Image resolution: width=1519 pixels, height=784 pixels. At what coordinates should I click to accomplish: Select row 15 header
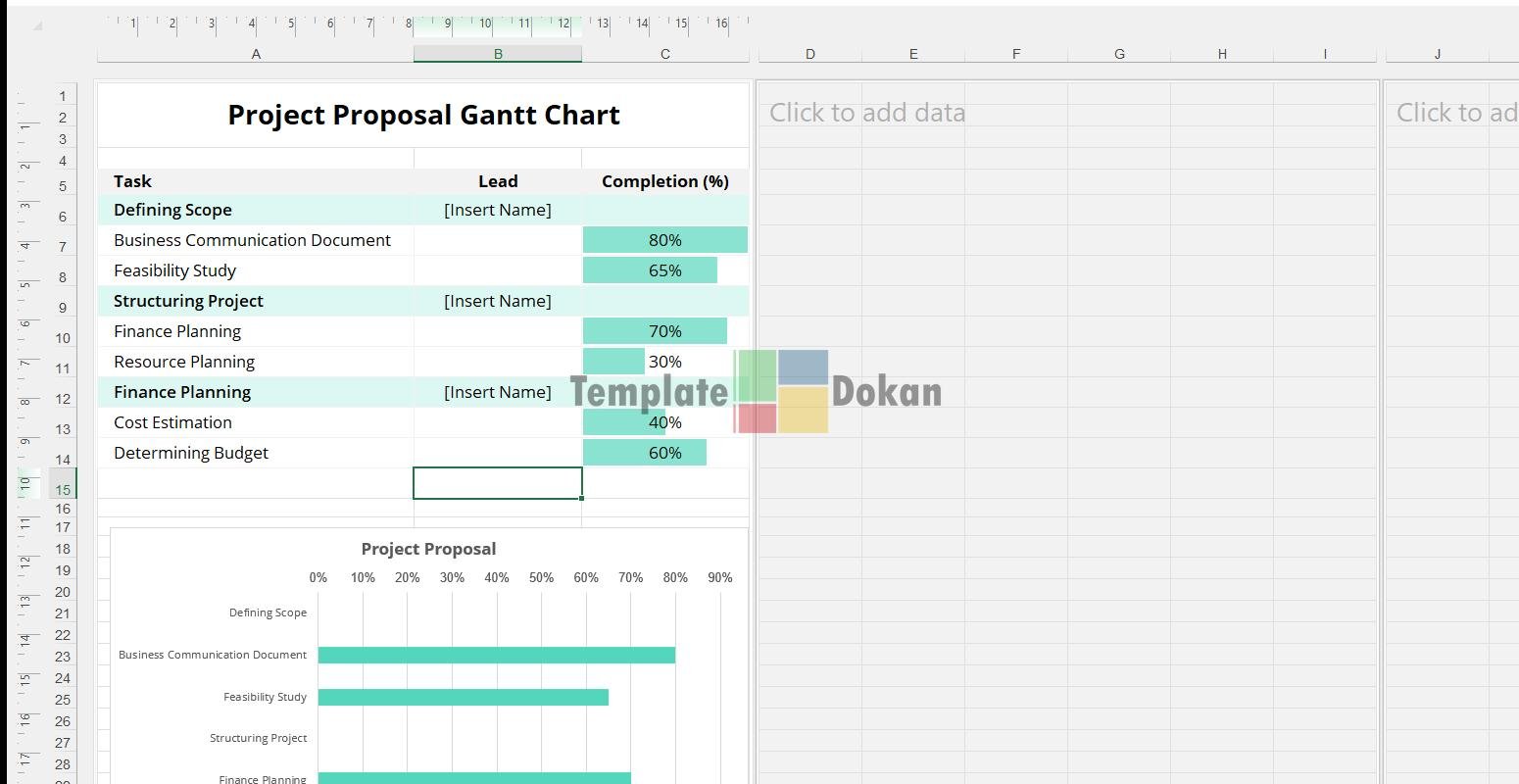62,490
